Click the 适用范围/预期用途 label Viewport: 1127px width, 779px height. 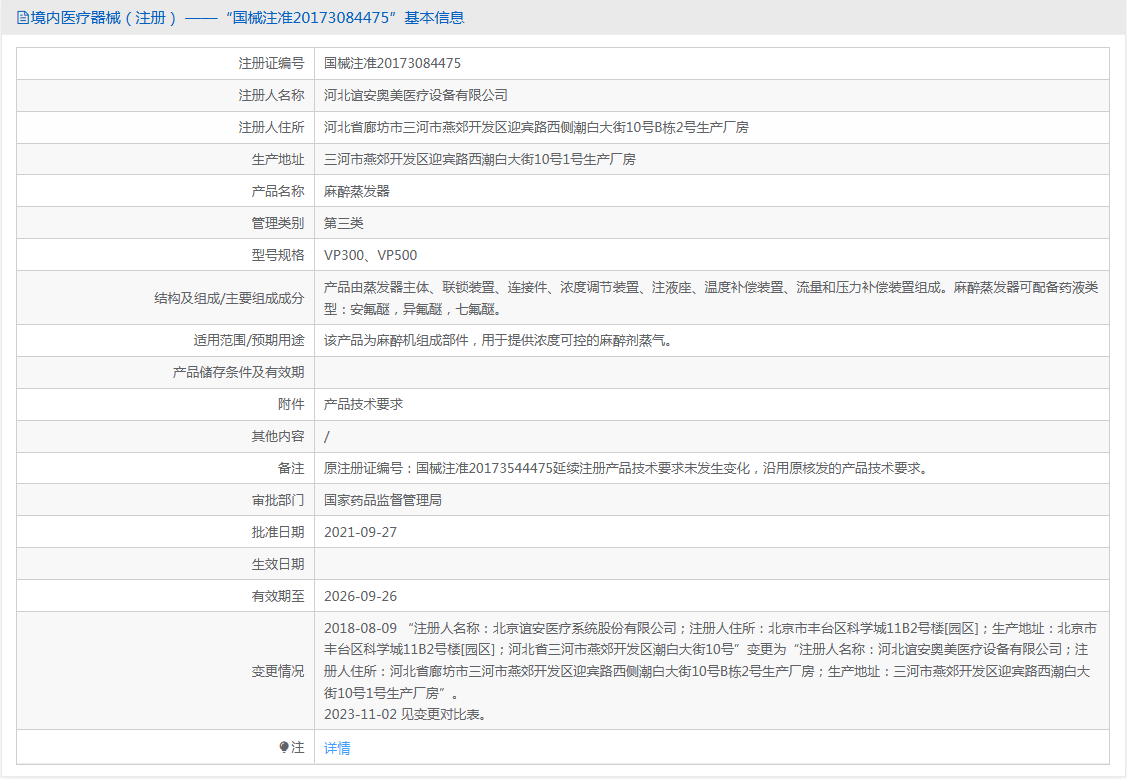249,341
